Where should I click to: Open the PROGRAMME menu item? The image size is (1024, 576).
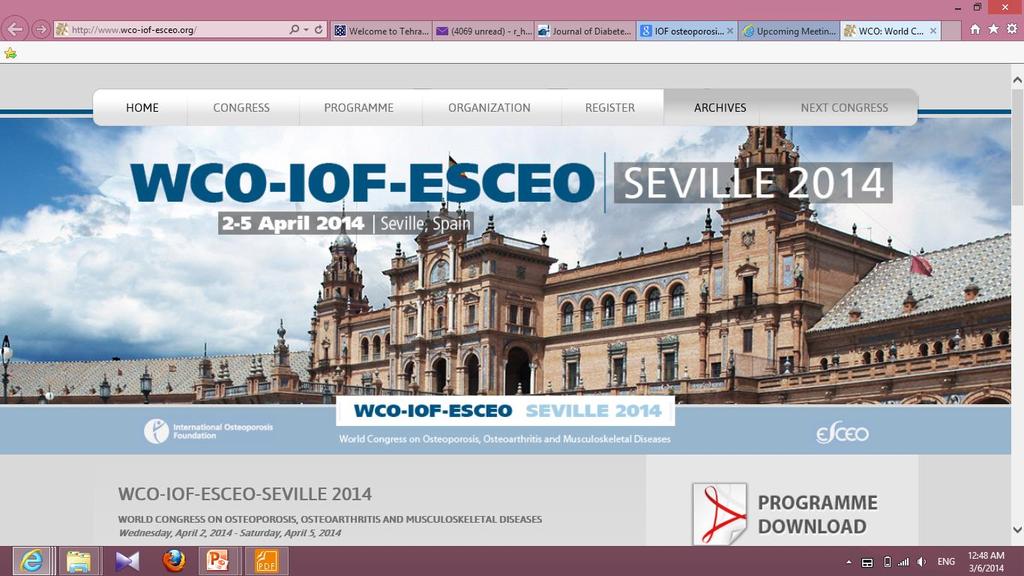click(x=359, y=108)
